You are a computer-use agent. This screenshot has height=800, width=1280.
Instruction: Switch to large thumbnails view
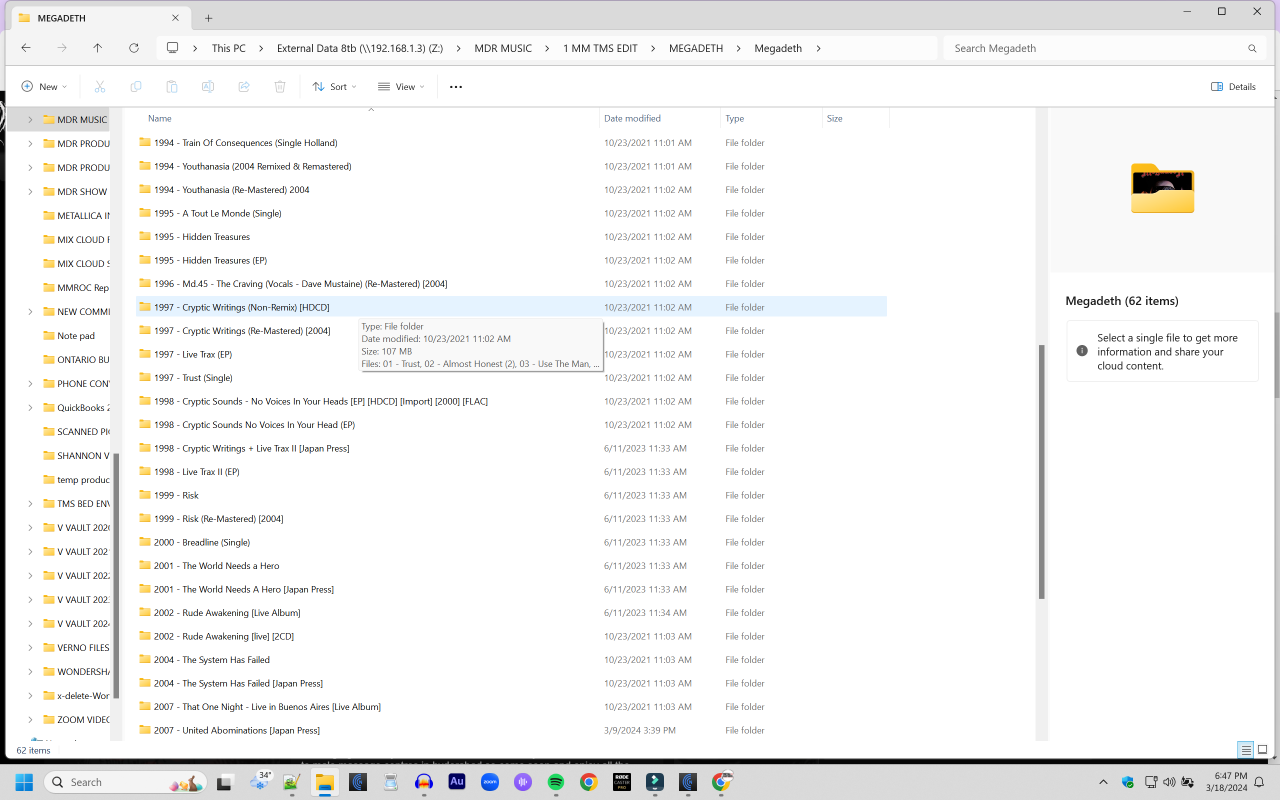[x=1263, y=750]
